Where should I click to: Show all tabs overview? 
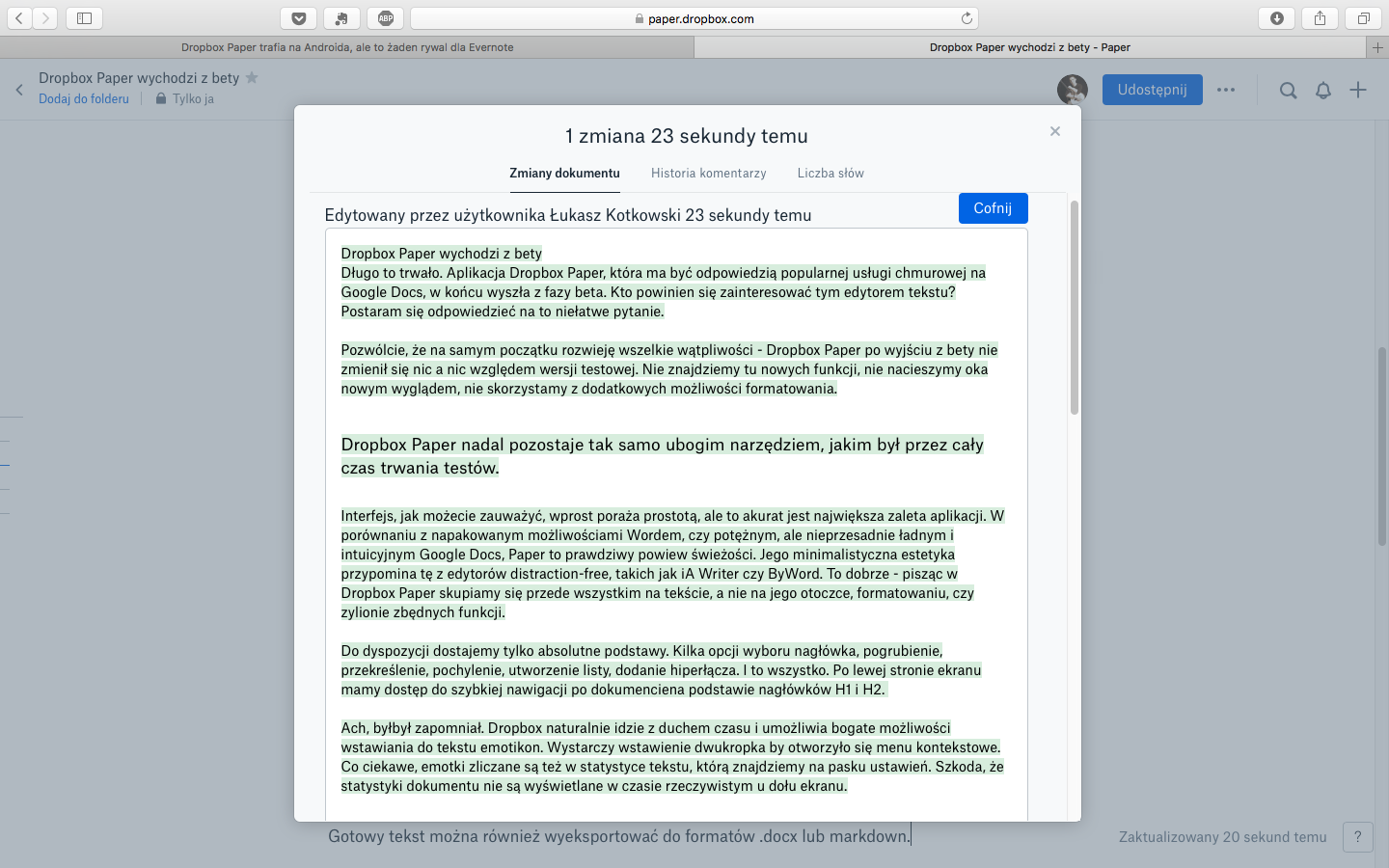coord(1364,18)
